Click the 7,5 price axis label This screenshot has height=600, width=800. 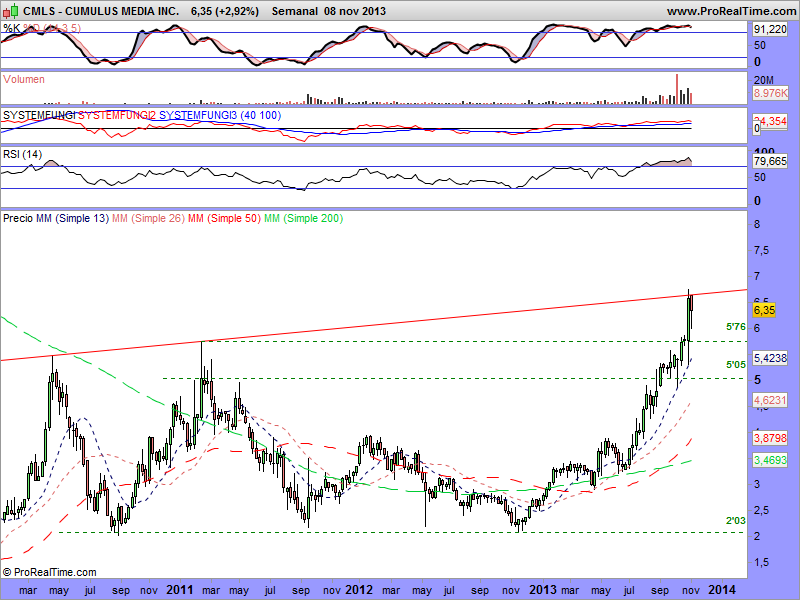[761, 250]
